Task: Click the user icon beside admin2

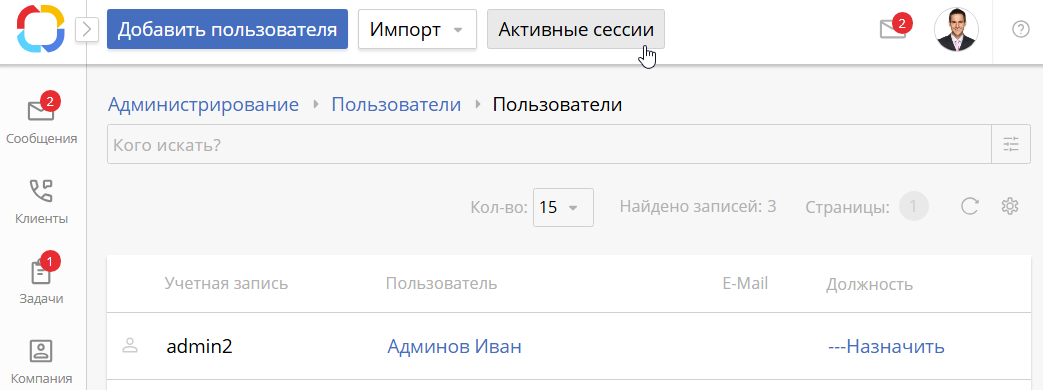Action: click(x=130, y=345)
